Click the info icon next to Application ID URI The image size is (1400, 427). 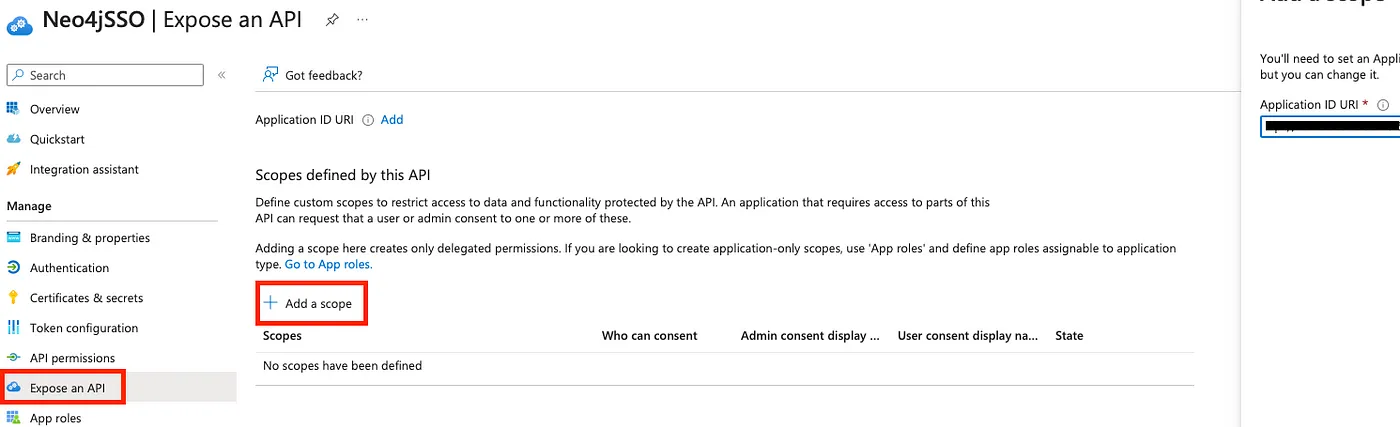368,120
